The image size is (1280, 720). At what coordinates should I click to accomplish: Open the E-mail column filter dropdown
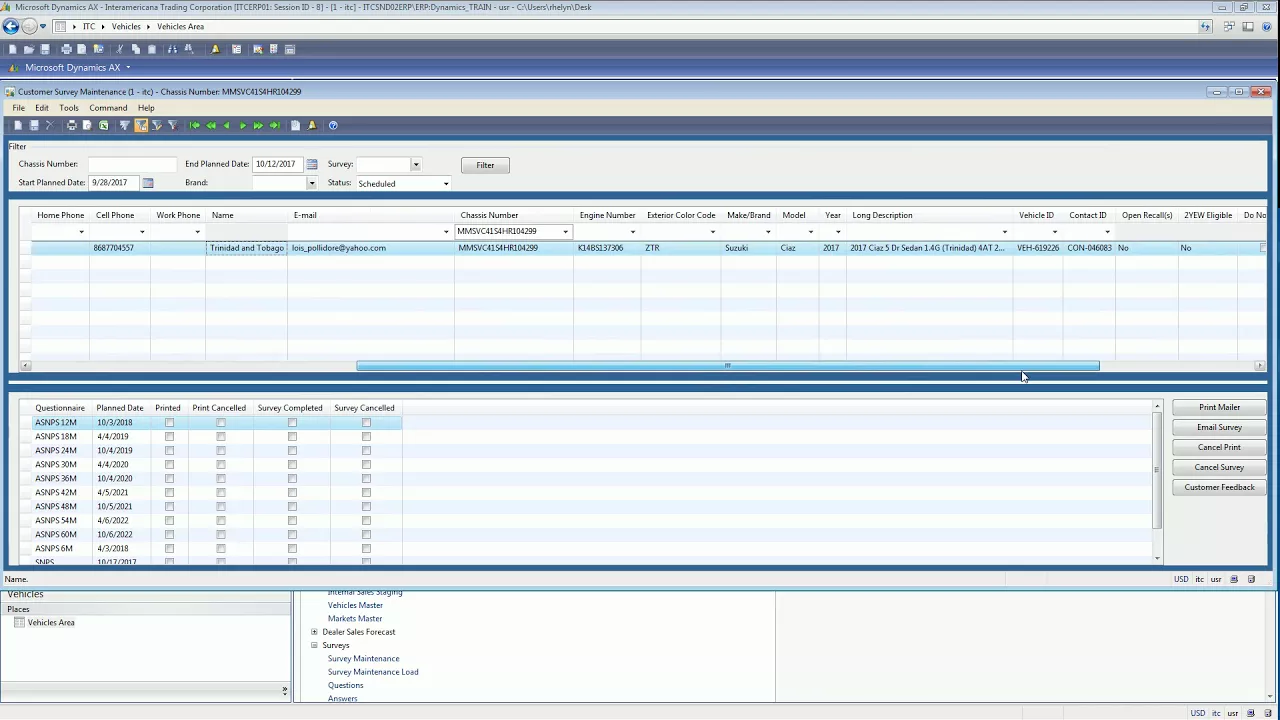point(446,232)
